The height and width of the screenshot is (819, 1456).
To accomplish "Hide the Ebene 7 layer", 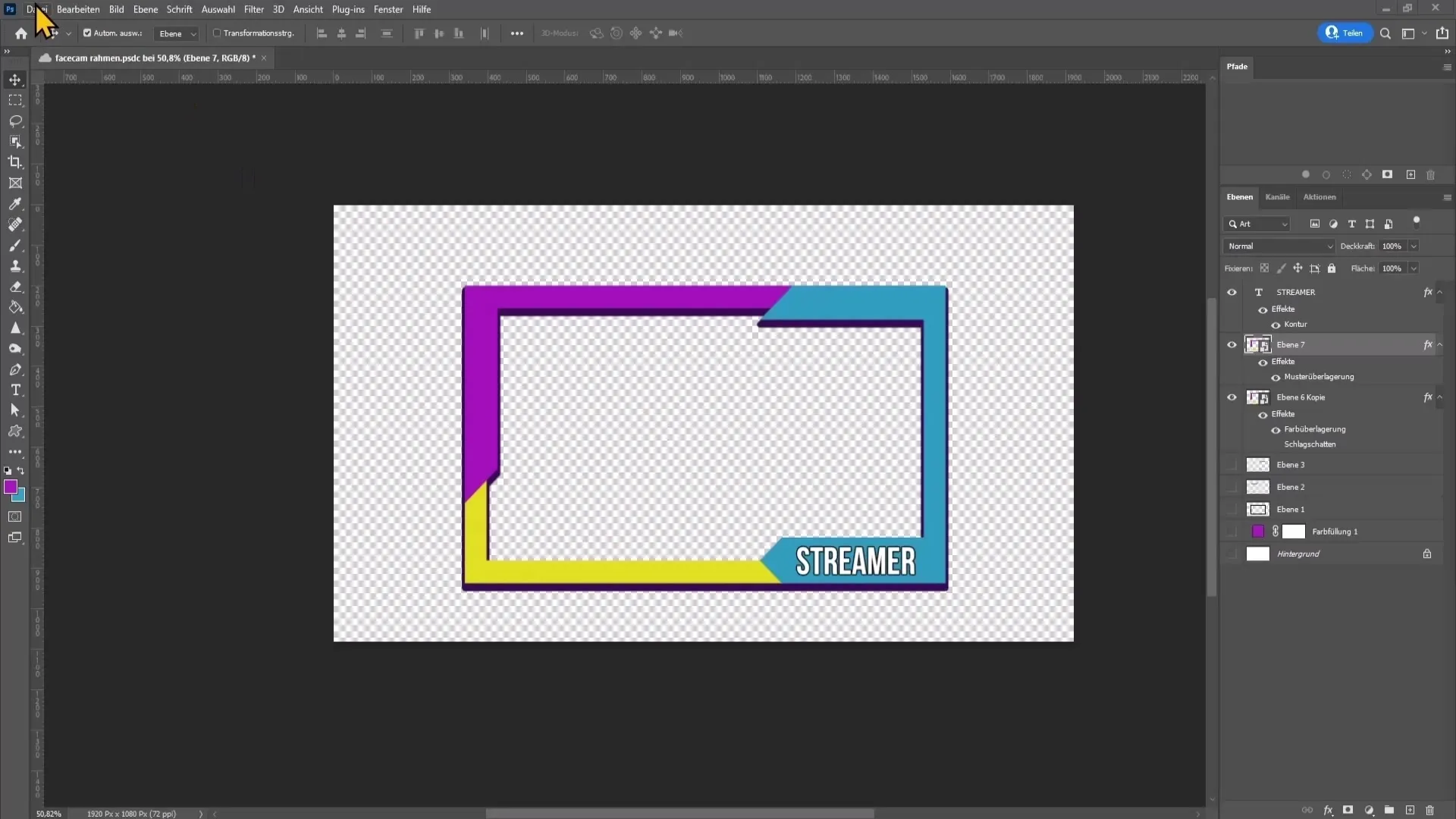I will coord(1232,344).
